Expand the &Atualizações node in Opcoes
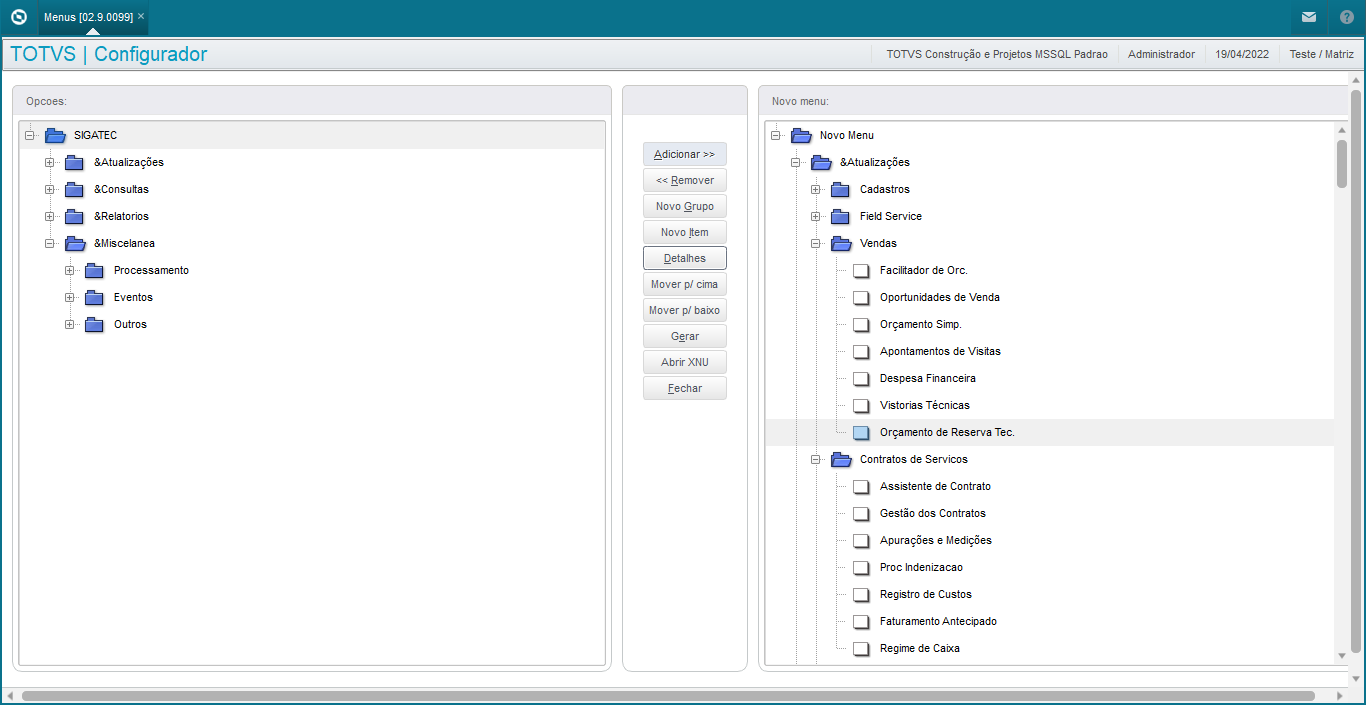Image resolution: width=1366 pixels, height=705 pixels. (x=50, y=162)
